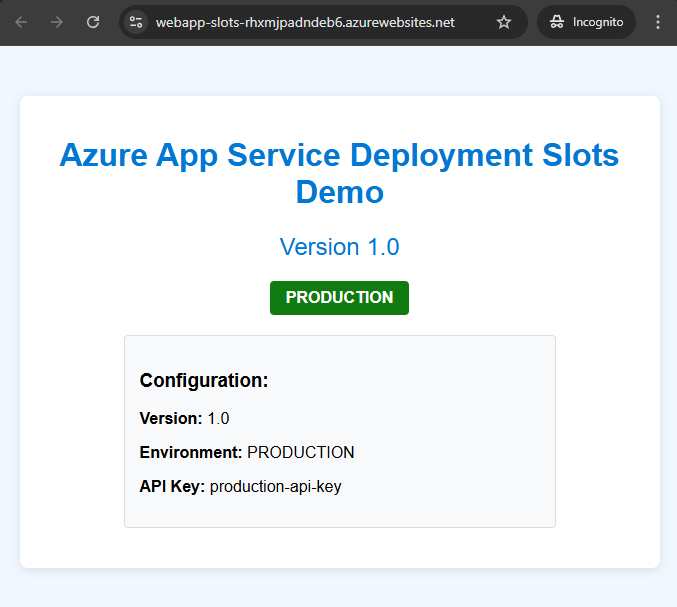Click the 'Version: 1.0' configuration row

[184, 418]
